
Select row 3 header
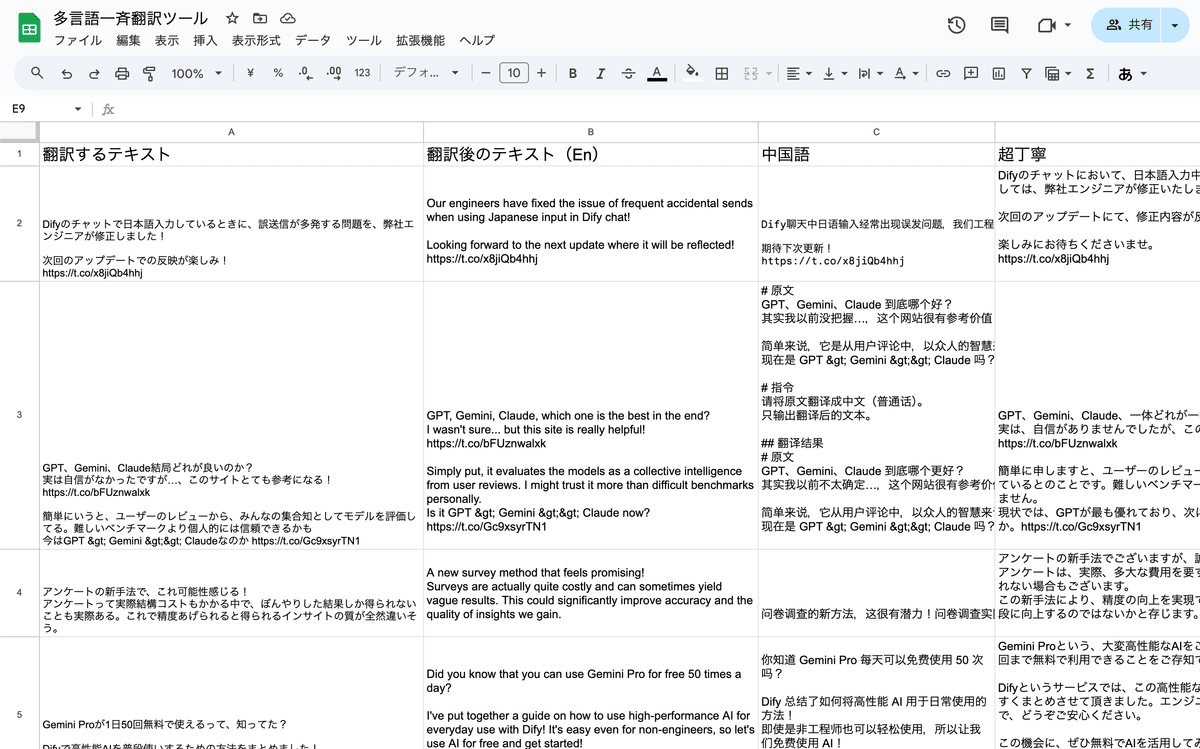click(19, 415)
